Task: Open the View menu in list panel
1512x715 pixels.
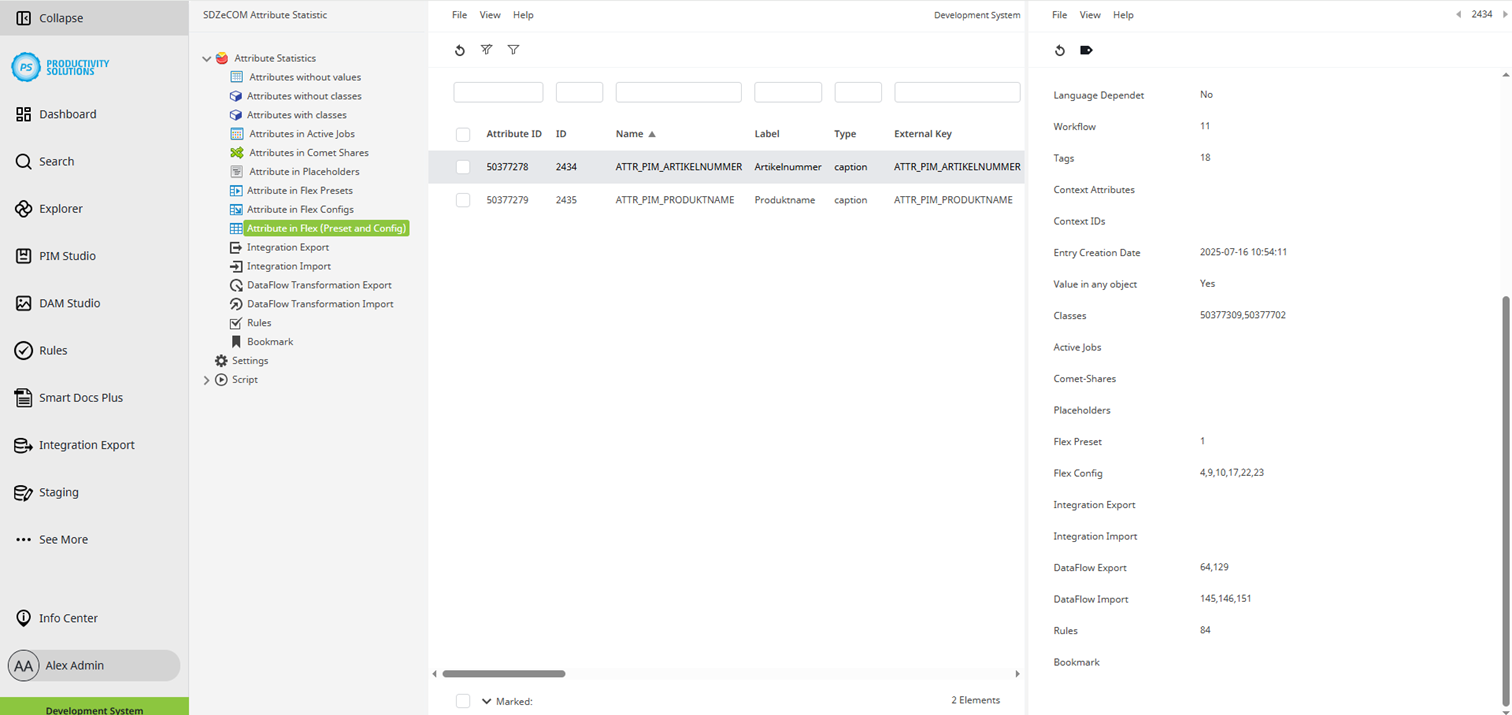Action: tap(490, 15)
